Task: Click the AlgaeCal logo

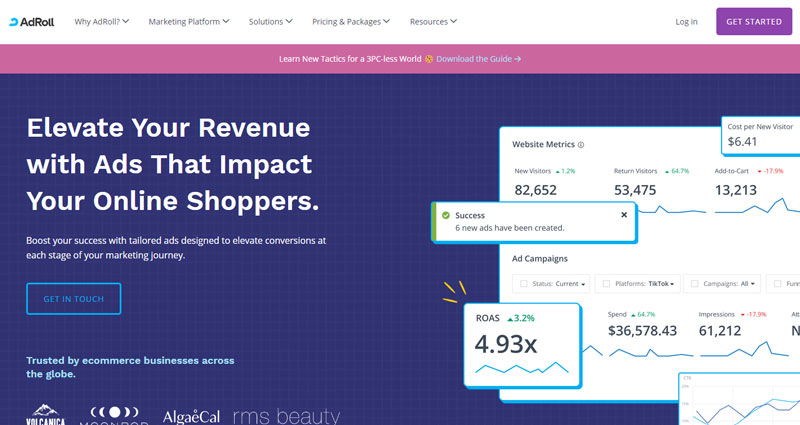Action: click(191, 417)
